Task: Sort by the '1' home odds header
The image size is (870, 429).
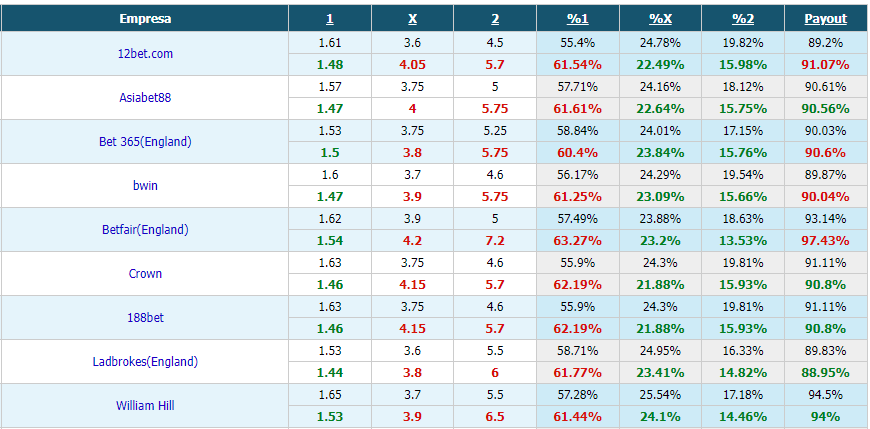Action: point(330,19)
